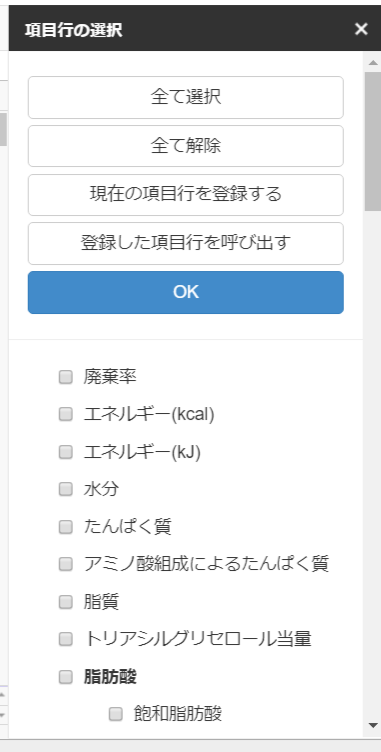Click the 全て解除 button
The image size is (381, 752).
coord(186,146)
